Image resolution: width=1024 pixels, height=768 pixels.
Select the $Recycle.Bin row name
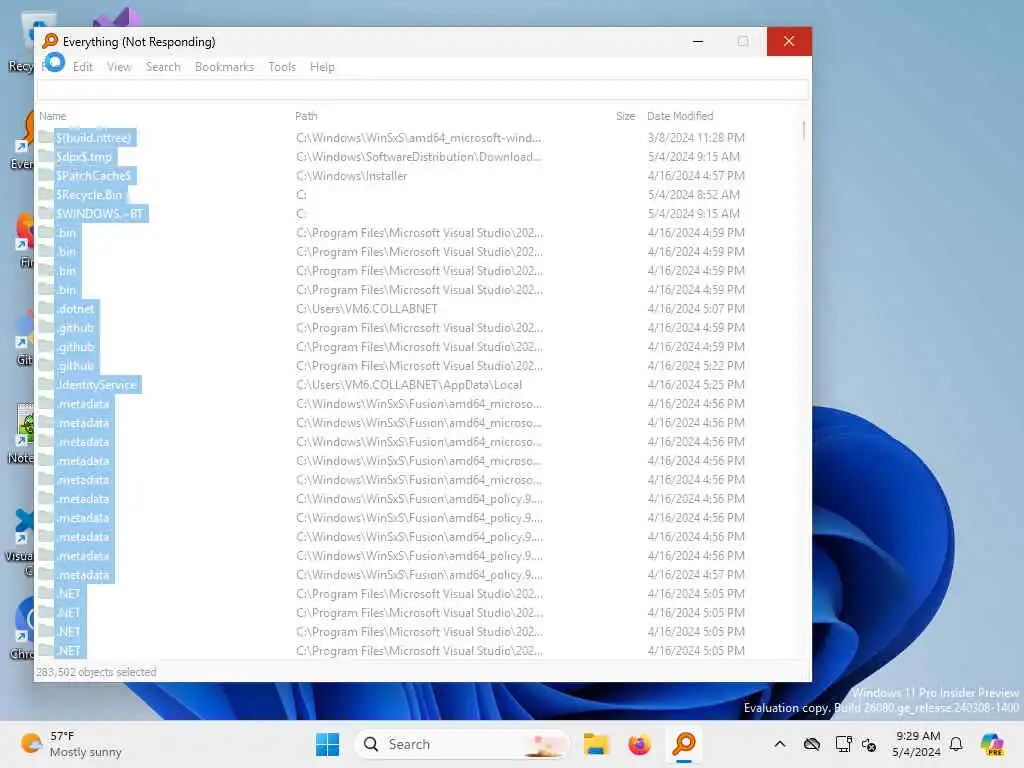pos(89,195)
